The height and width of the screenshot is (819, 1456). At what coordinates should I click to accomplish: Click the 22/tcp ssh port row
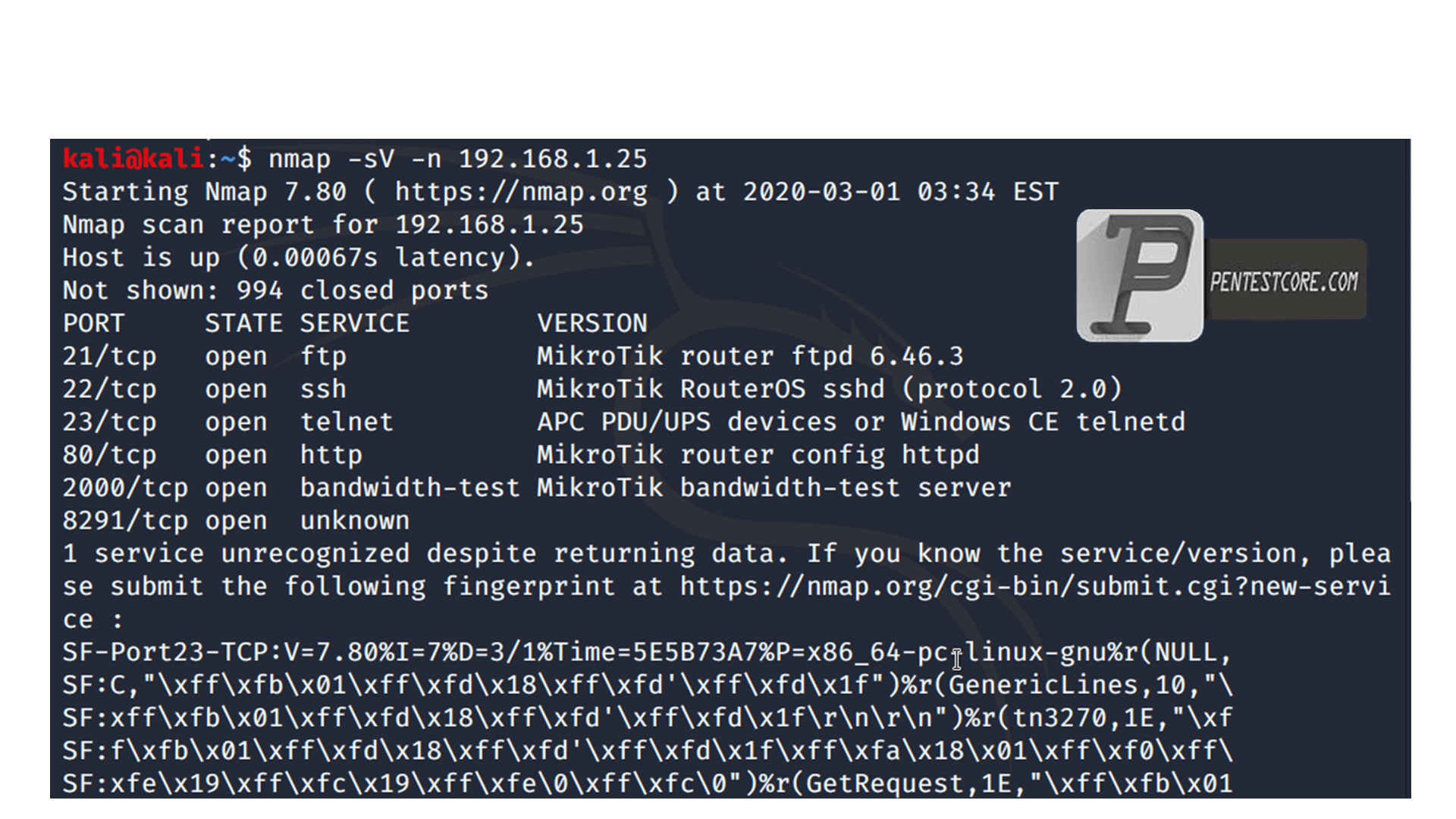click(591, 389)
